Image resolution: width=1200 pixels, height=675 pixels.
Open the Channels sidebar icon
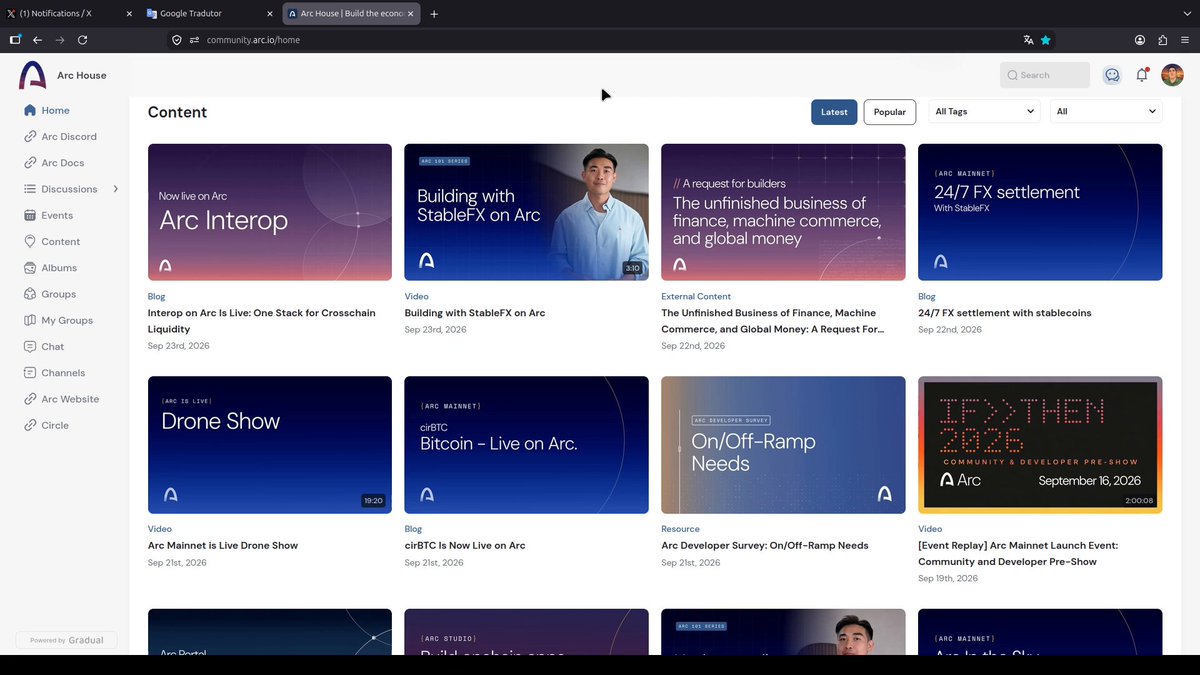(30, 373)
